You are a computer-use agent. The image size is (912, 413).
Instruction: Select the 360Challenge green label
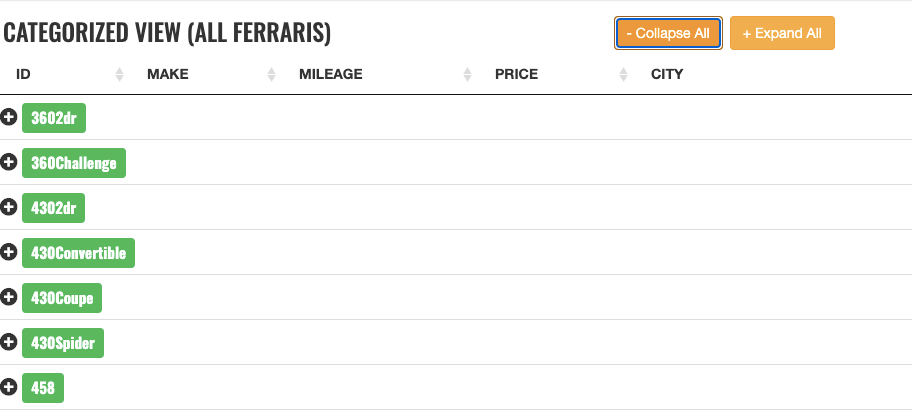74,163
